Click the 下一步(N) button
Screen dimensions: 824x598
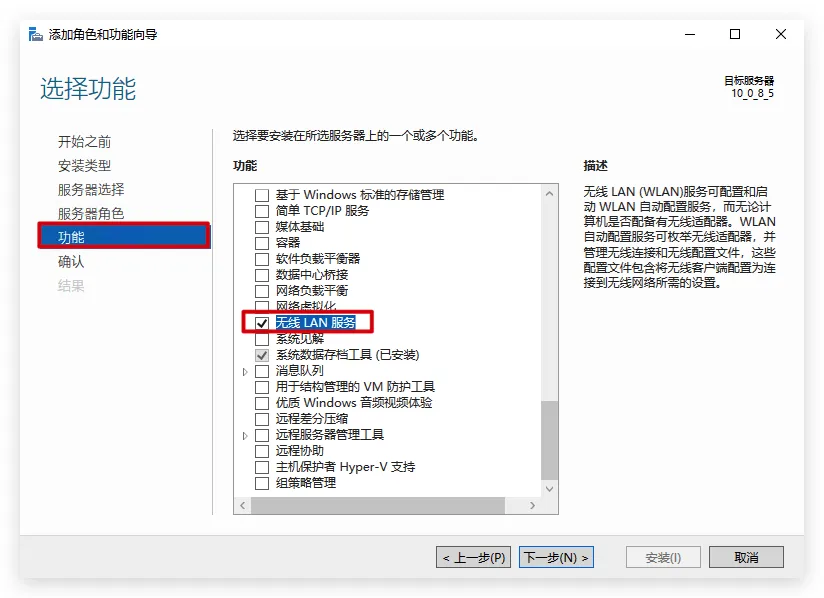click(x=557, y=558)
